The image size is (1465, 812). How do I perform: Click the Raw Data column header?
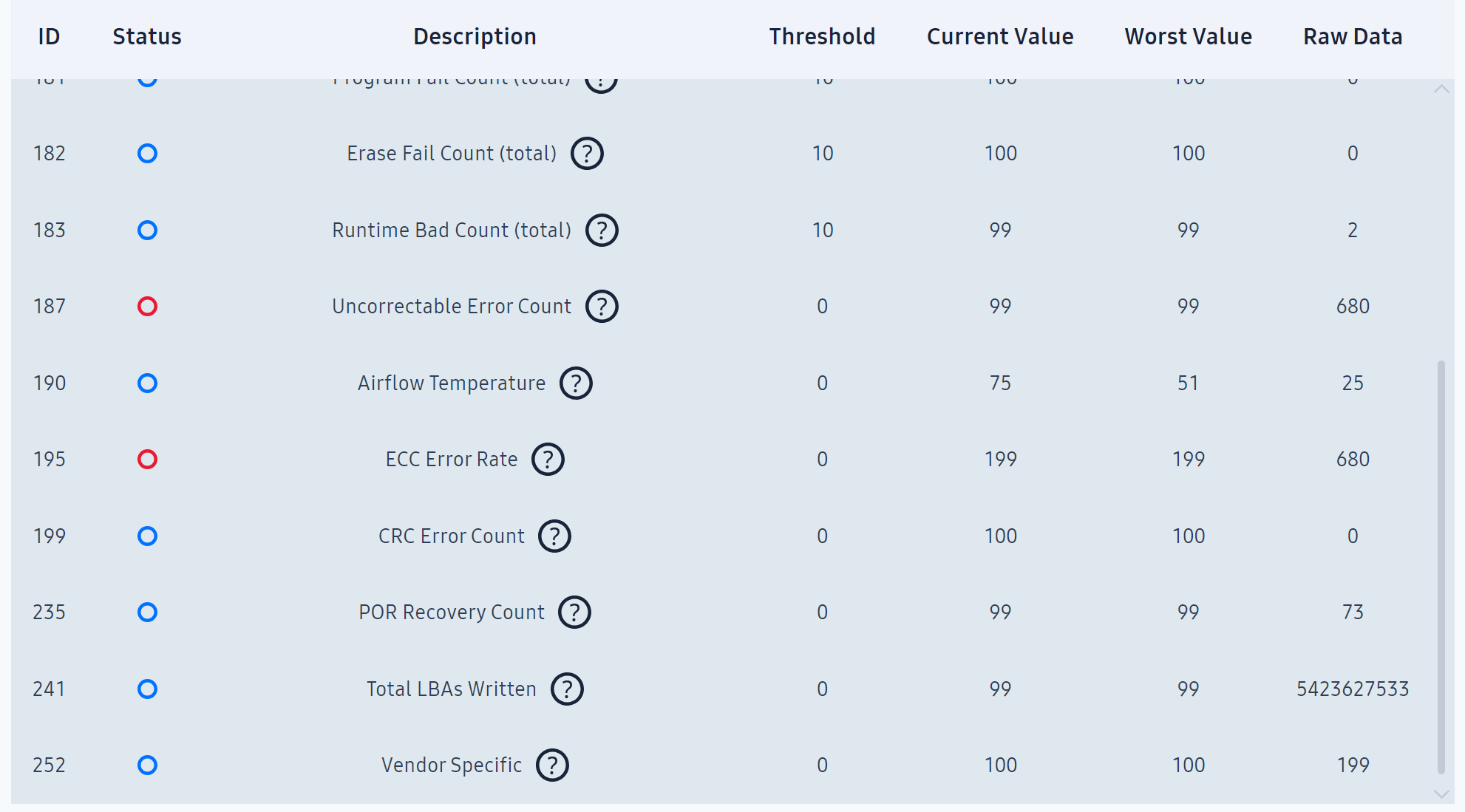tap(1353, 36)
